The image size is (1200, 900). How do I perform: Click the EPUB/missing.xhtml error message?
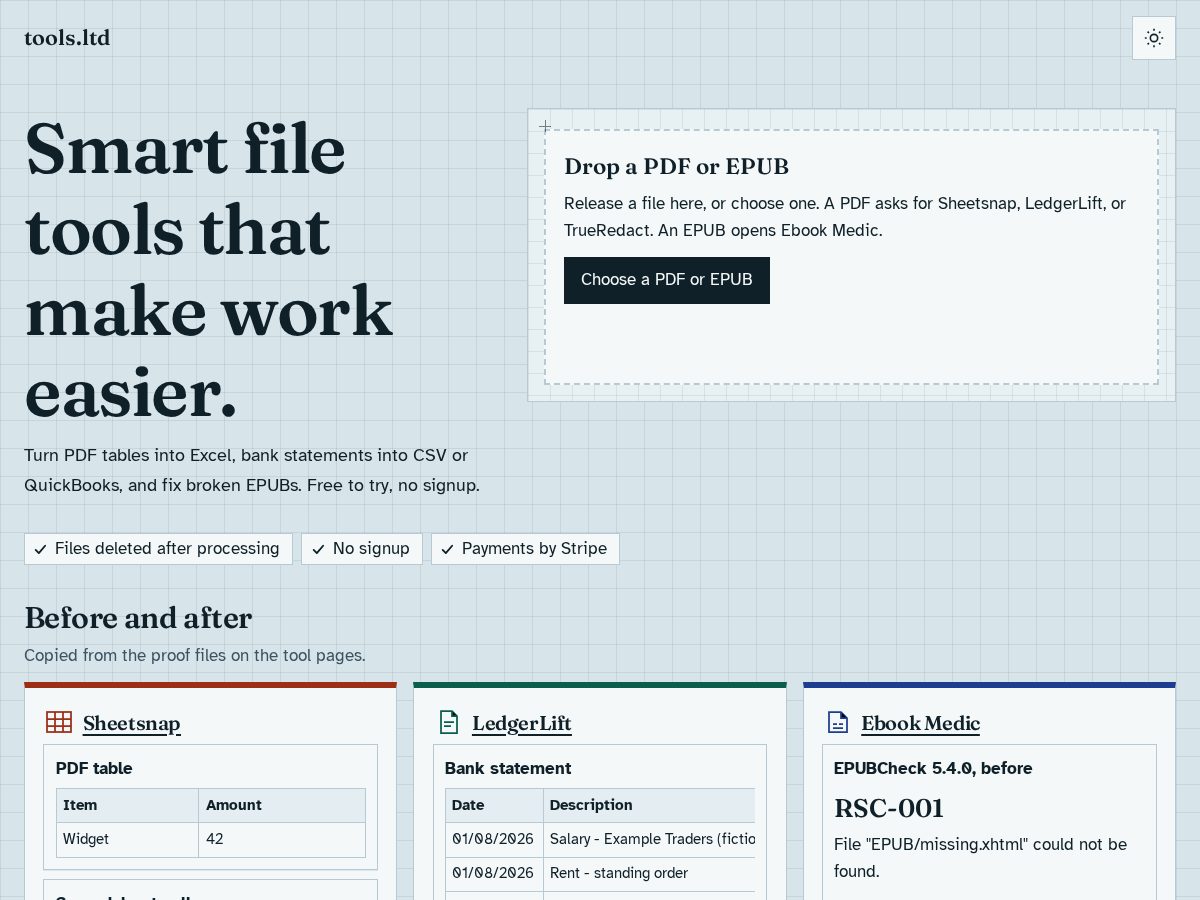pos(980,858)
